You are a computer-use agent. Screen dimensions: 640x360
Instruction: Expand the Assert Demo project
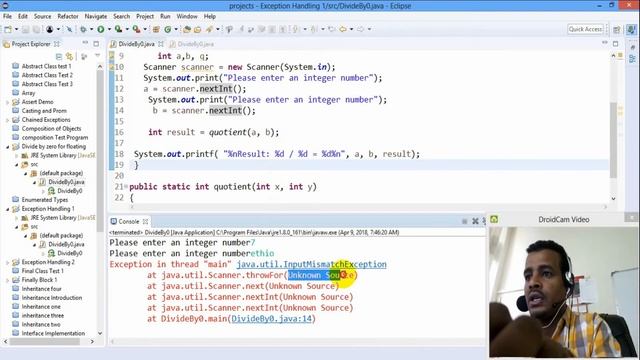[x=7, y=102]
